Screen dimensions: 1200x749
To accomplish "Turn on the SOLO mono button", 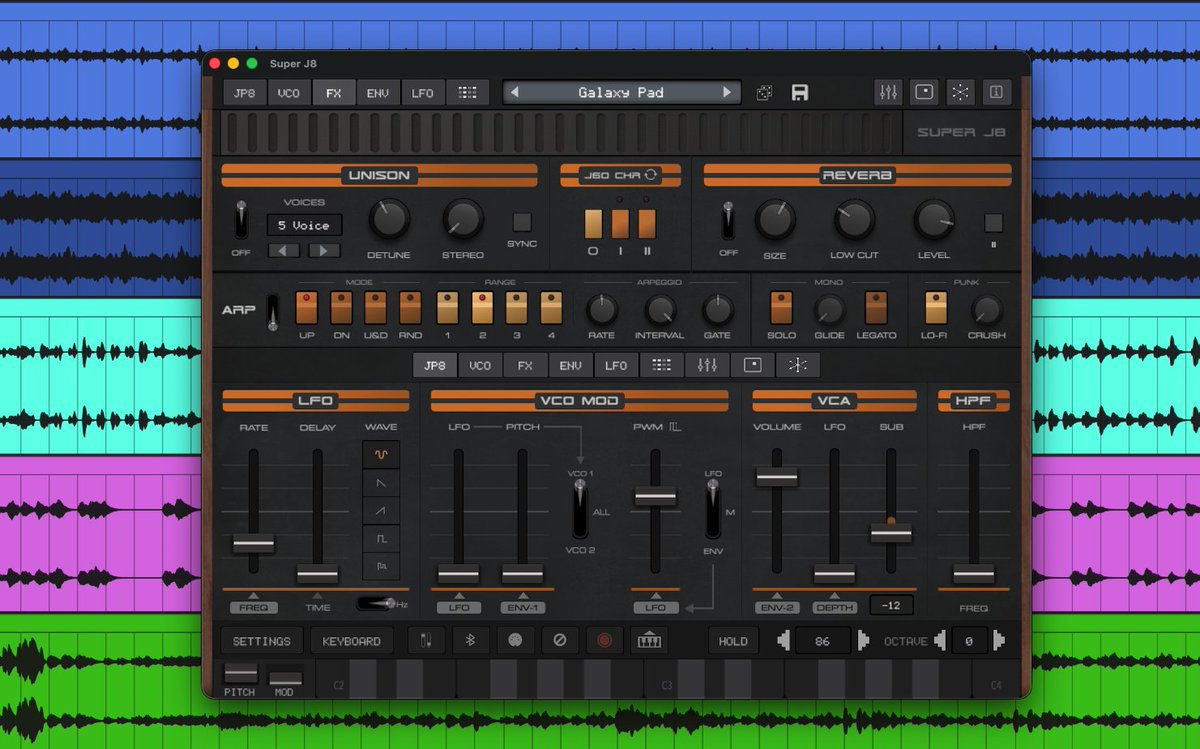I will [781, 308].
